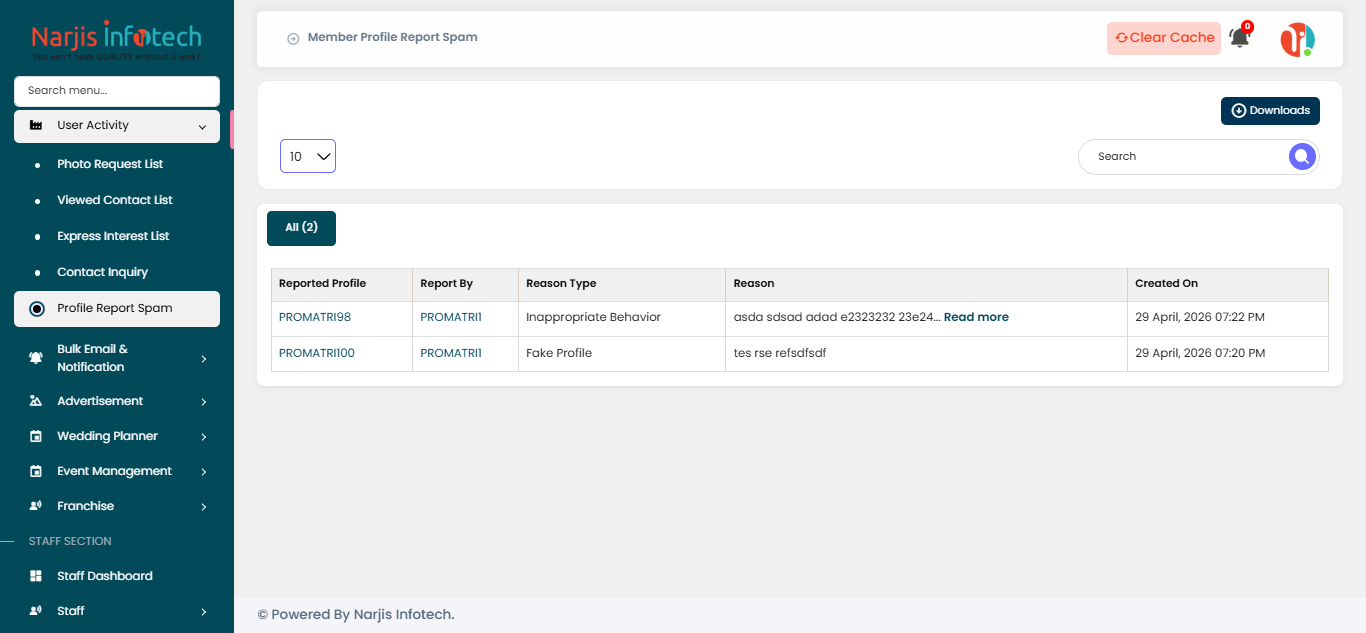Click the Bulk Email & Notification bell icon

click(x=36, y=358)
